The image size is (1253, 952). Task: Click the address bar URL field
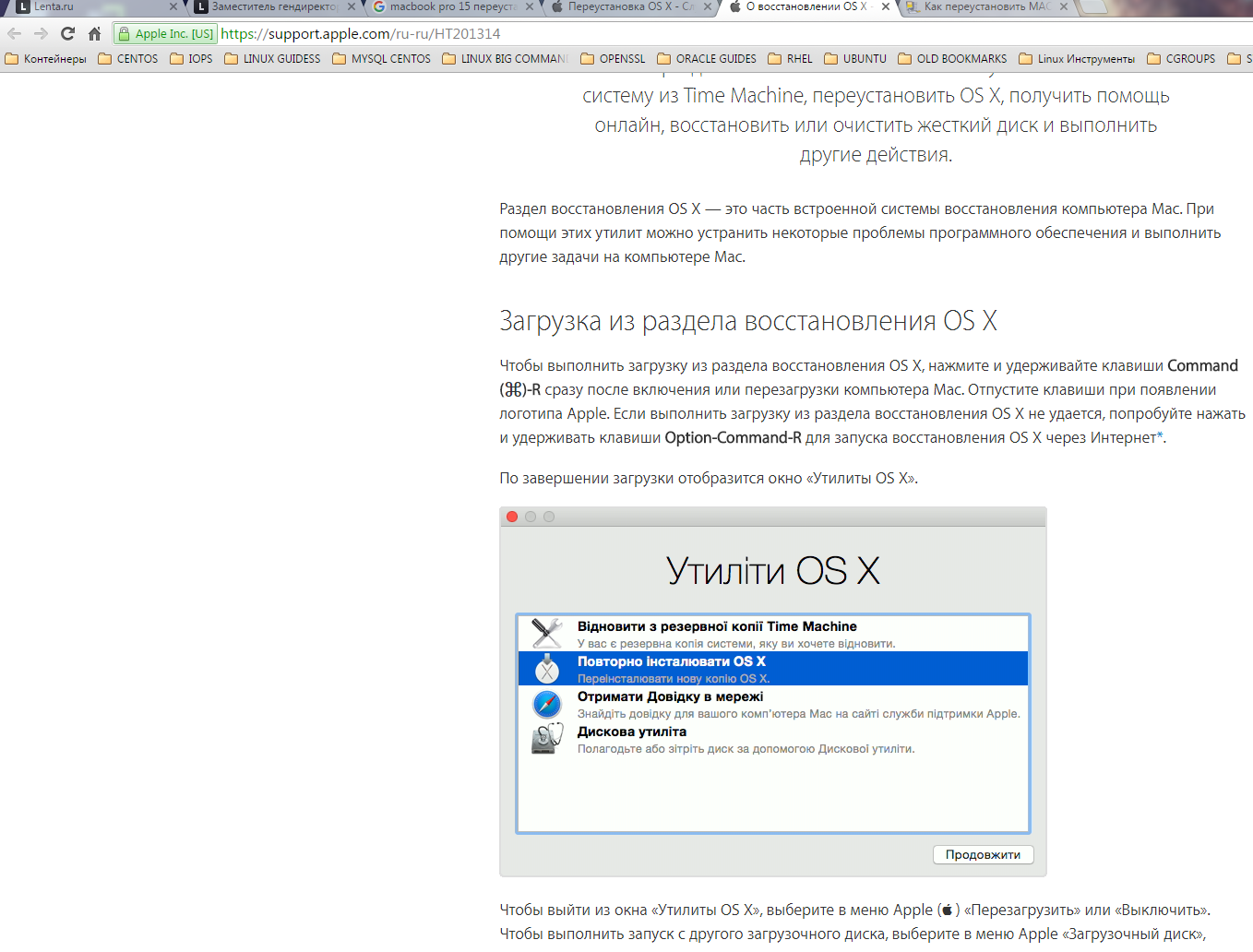point(646,34)
